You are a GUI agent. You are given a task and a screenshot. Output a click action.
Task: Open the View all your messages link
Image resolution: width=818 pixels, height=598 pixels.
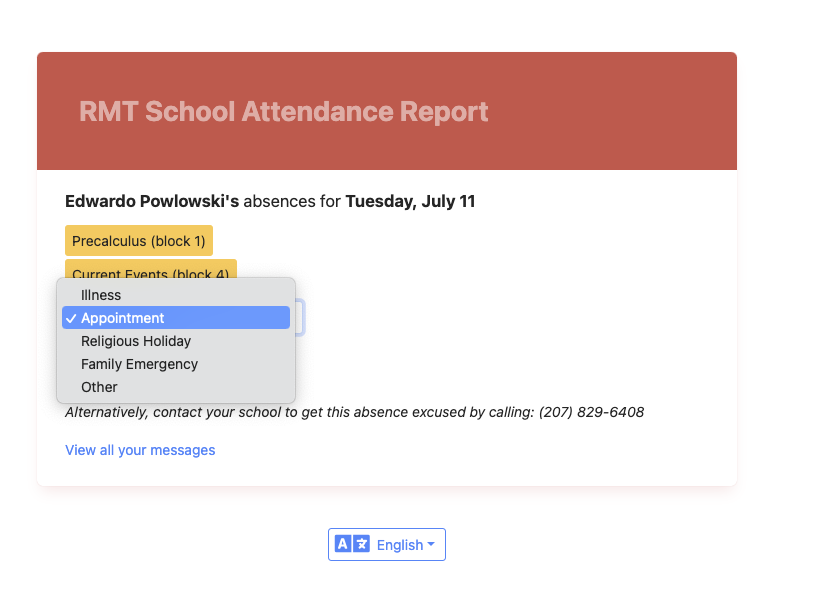(140, 450)
